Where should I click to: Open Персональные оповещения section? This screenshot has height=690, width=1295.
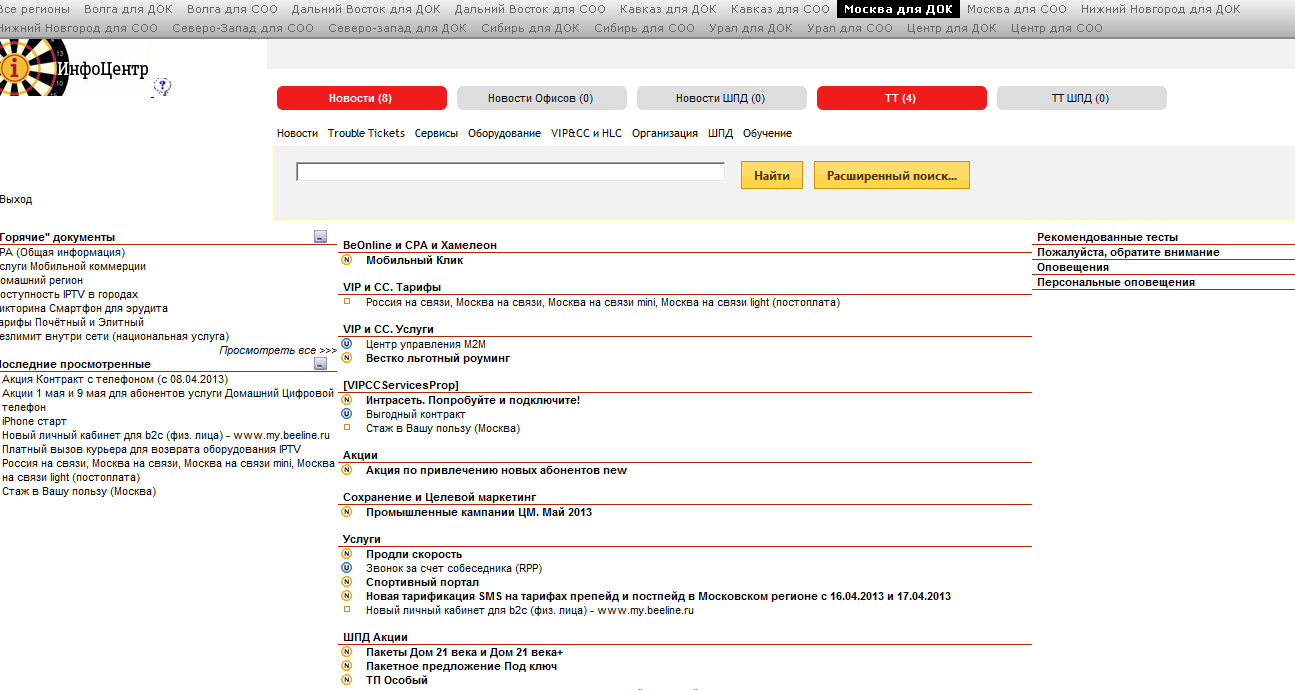tap(1116, 282)
